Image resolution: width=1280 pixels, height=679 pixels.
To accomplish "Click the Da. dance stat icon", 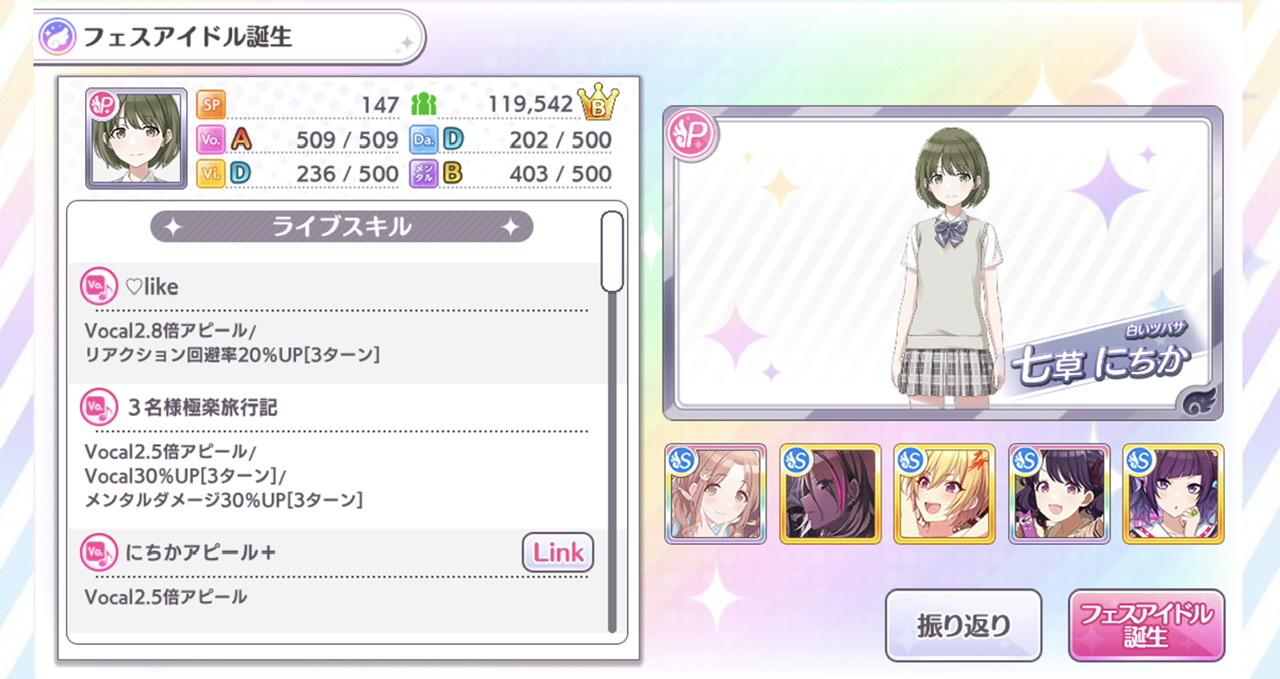I will tap(424, 139).
